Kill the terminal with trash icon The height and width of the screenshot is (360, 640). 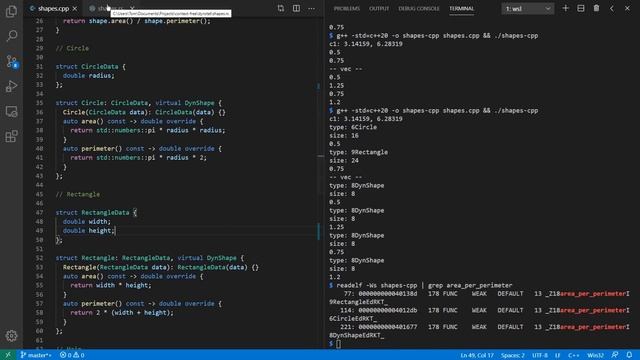click(x=596, y=8)
